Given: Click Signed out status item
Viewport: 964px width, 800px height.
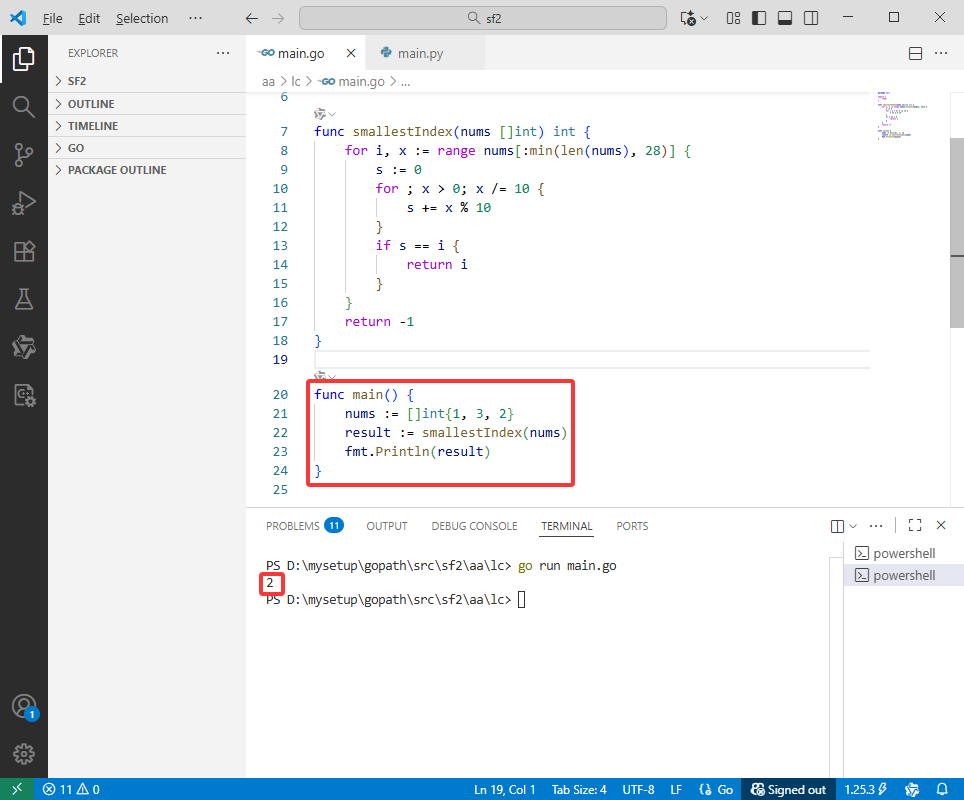Looking at the screenshot, I should coord(788,790).
